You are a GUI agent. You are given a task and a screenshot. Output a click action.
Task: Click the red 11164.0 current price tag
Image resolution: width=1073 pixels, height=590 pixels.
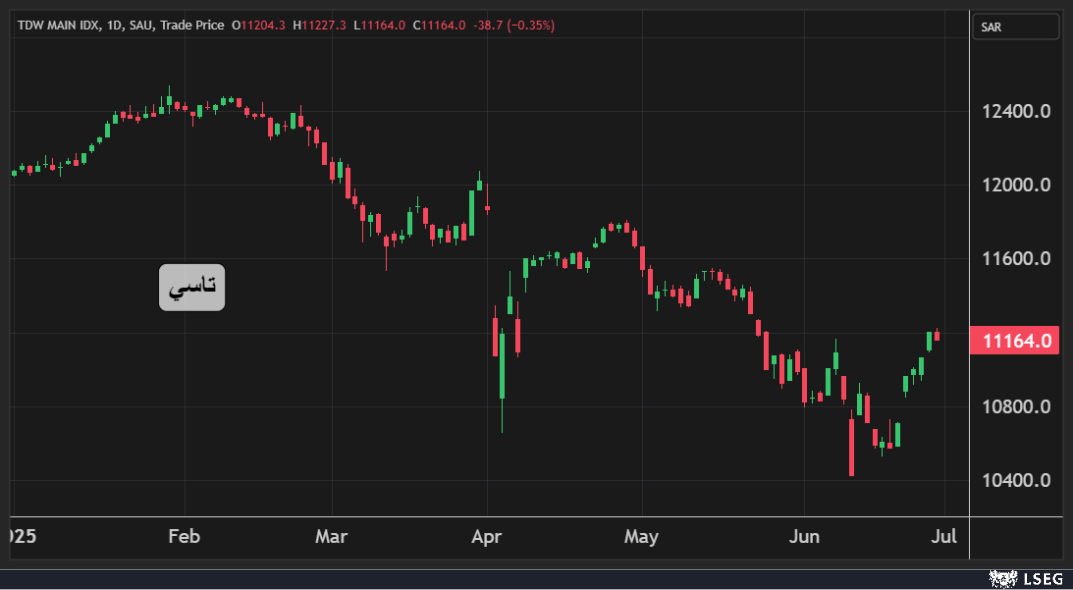point(1015,341)
